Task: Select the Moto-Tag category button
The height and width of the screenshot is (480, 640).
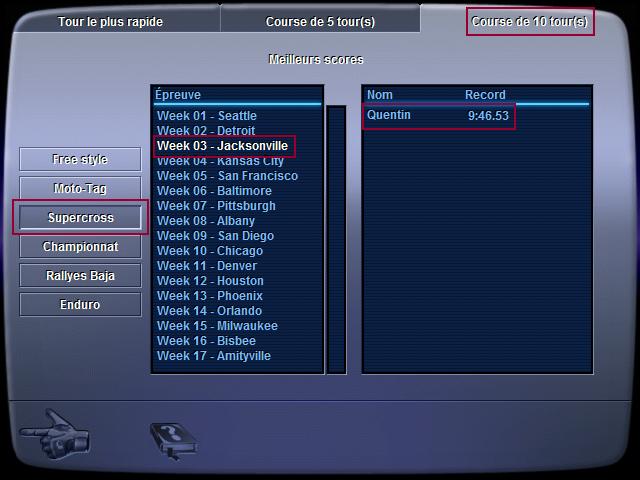Action: (x=80, y=188)
